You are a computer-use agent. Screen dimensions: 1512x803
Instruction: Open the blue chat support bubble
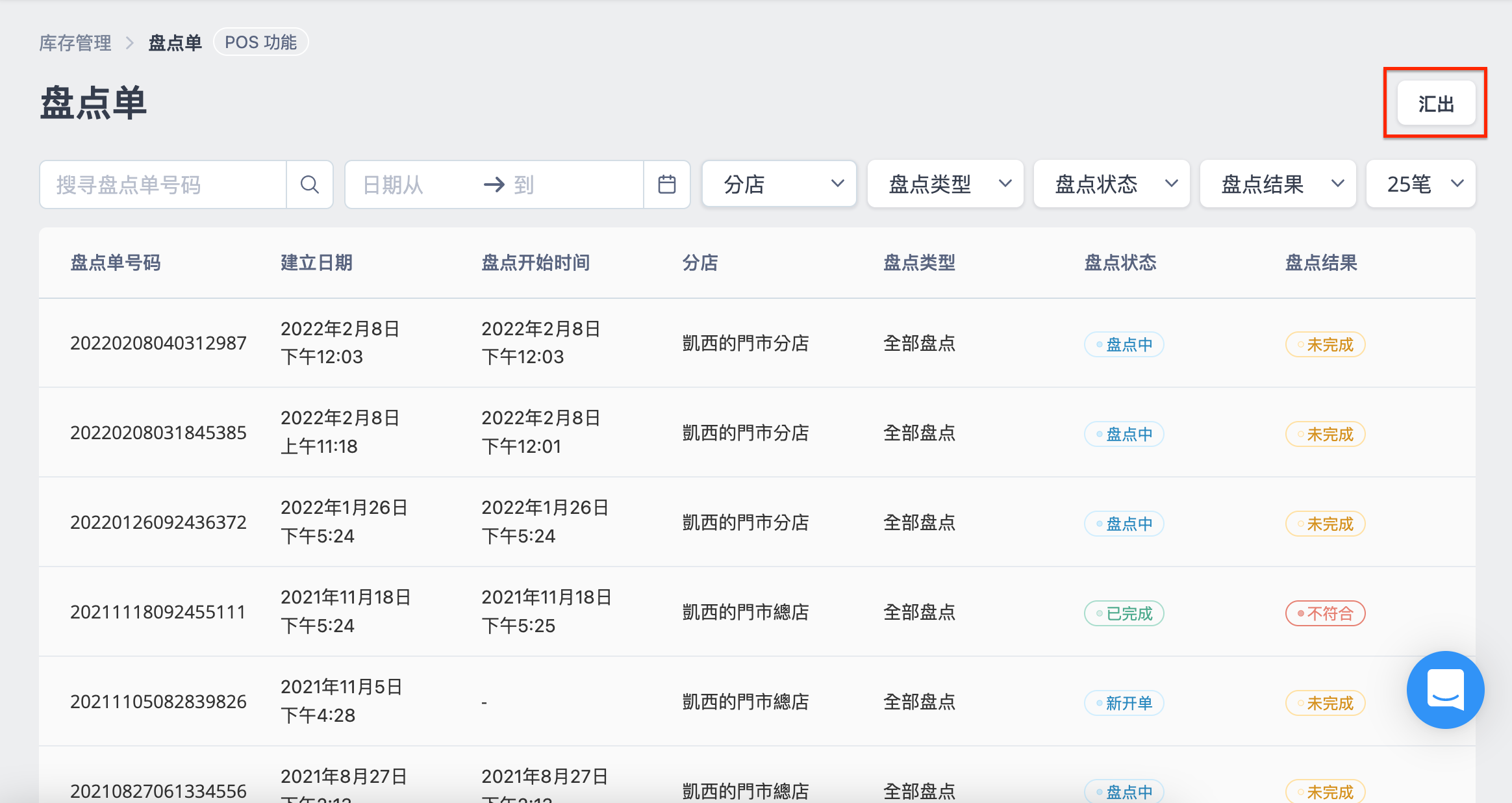(1445, 690)
